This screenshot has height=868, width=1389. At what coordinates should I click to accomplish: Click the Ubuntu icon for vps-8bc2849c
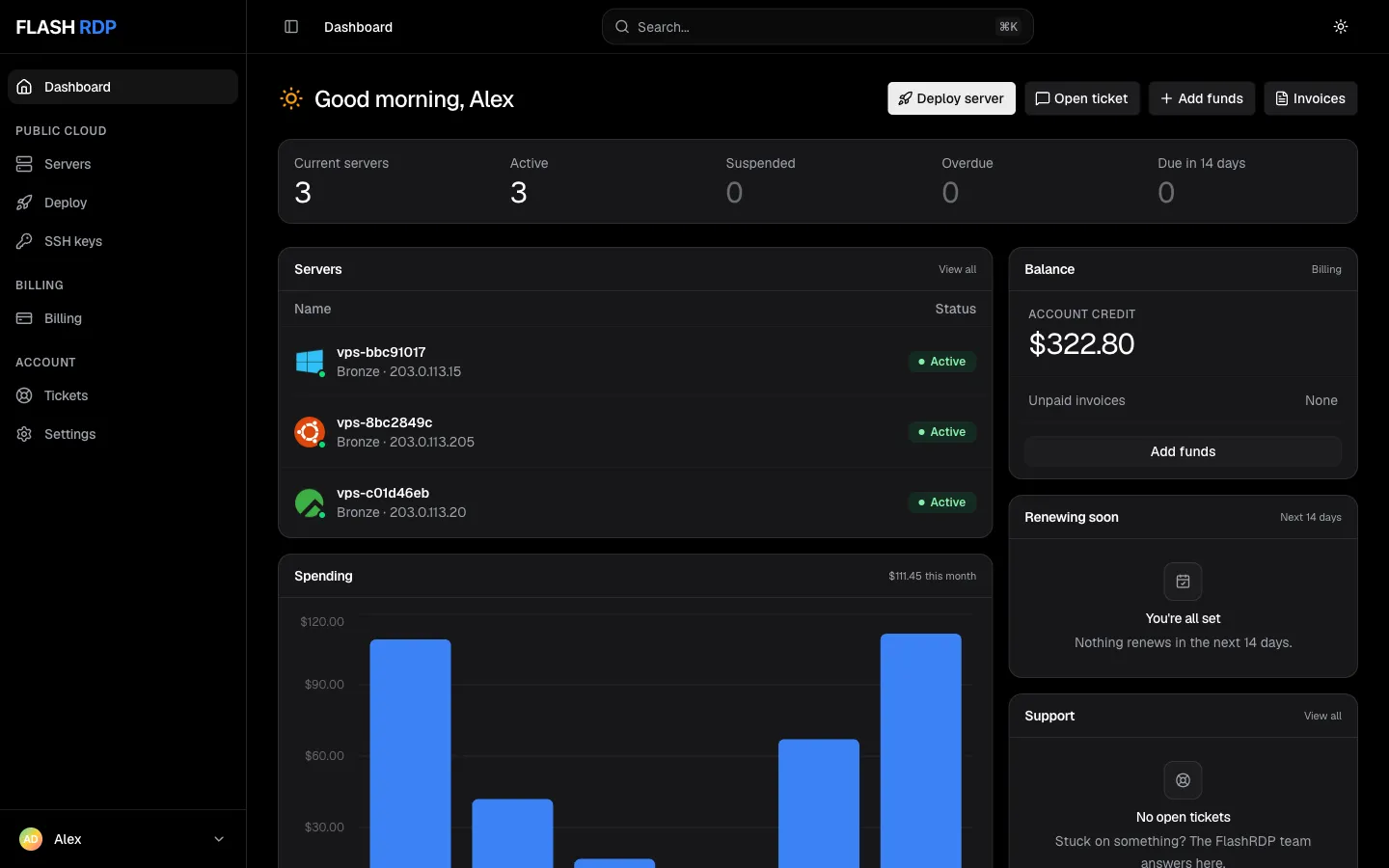click(310, 432)
